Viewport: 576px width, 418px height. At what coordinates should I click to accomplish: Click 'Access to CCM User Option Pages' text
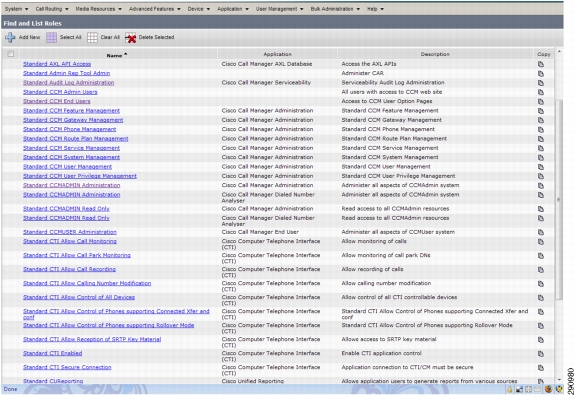point(387,101)
